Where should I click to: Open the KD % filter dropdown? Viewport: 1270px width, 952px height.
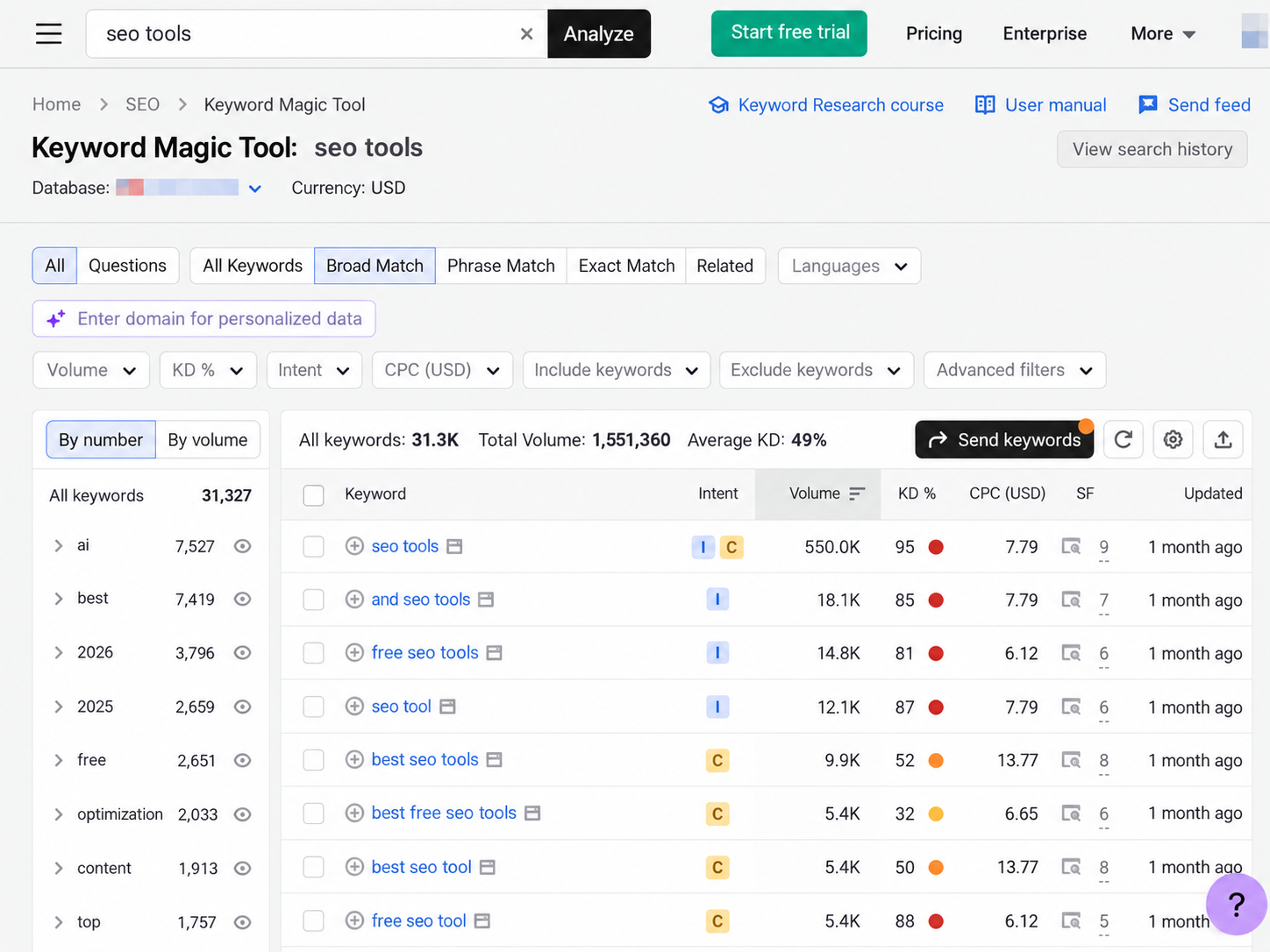tap(208, 370)
